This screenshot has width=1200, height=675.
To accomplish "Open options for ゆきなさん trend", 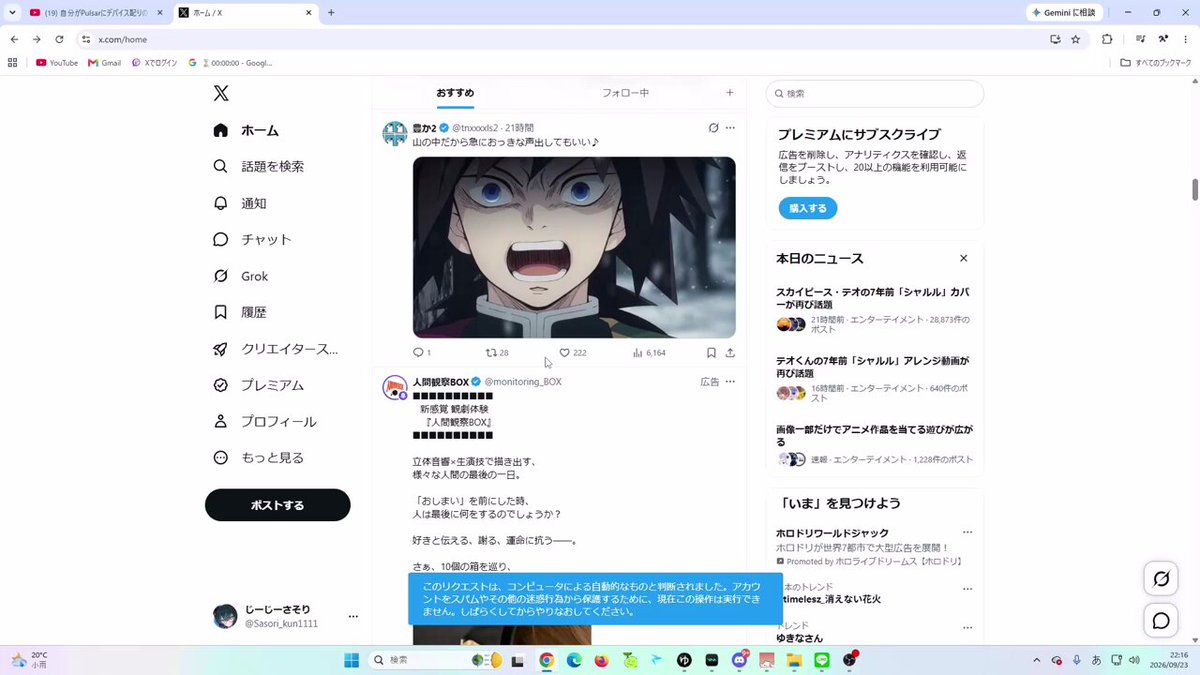I will (x=966, y=626).
